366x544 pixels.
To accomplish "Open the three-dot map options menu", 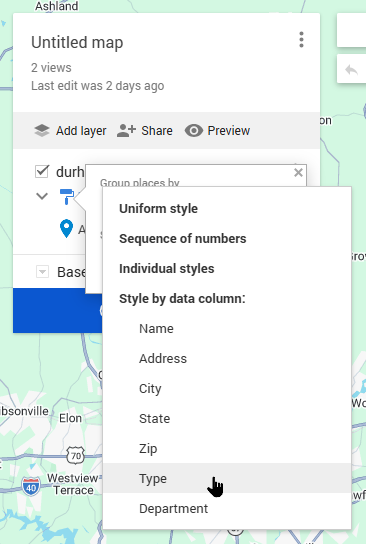I will click(301, 40).
